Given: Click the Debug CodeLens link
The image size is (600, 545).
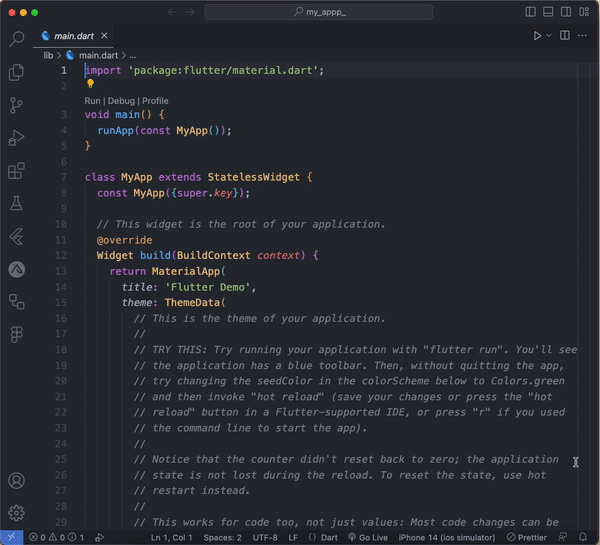Looking at the screenshot, I should pyautogui.click(x=121, y=101).
